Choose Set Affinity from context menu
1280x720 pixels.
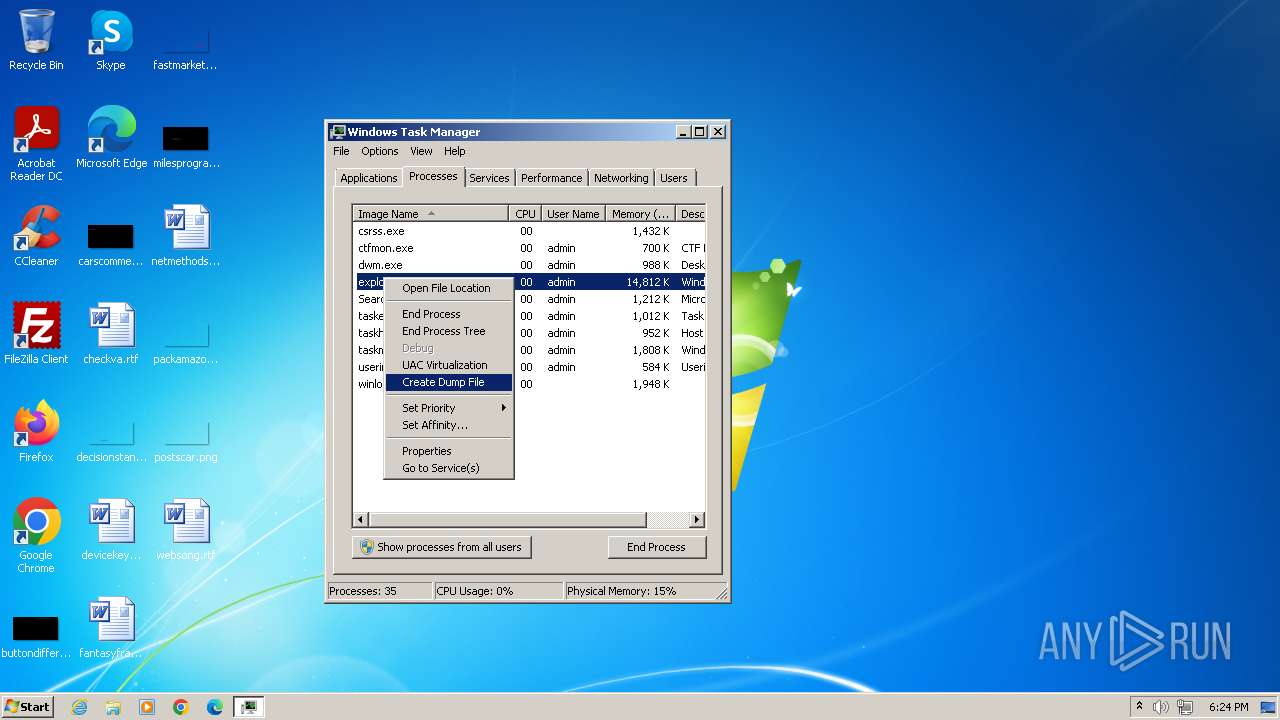pyautogui.click(x=448, y=425)
